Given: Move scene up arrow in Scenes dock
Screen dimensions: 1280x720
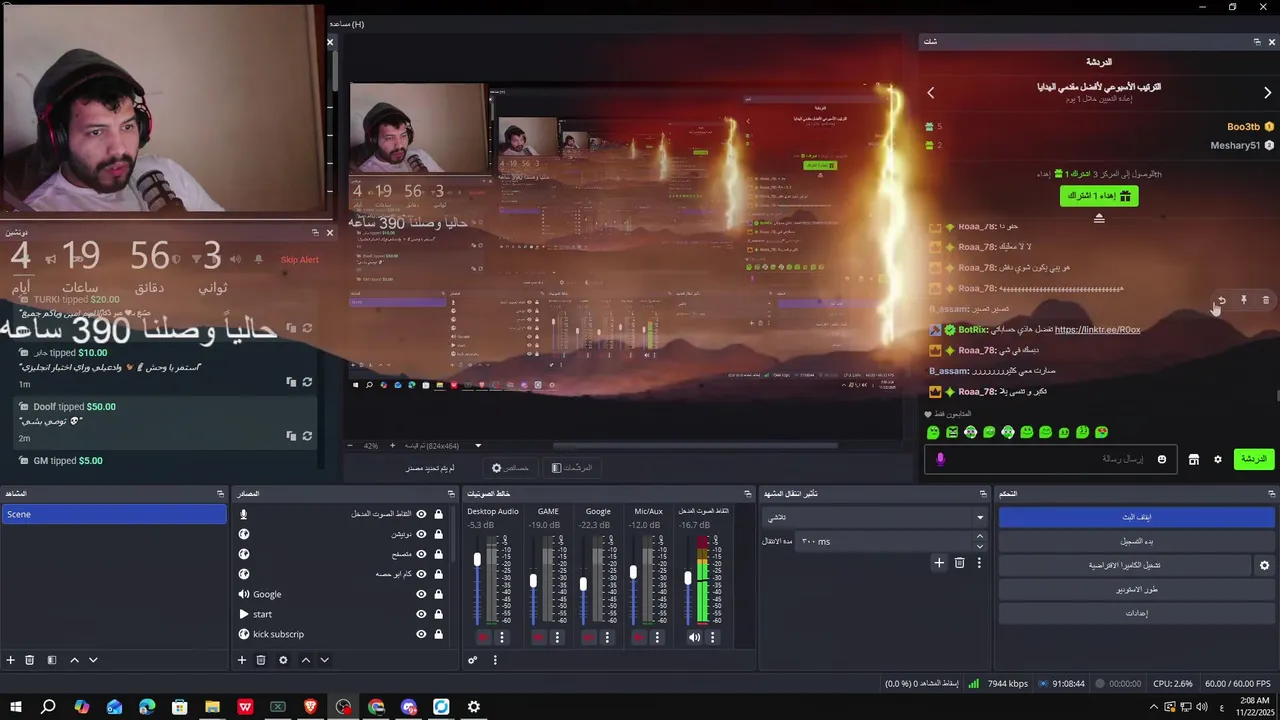Looking at the screenshot, I should 74,660.
